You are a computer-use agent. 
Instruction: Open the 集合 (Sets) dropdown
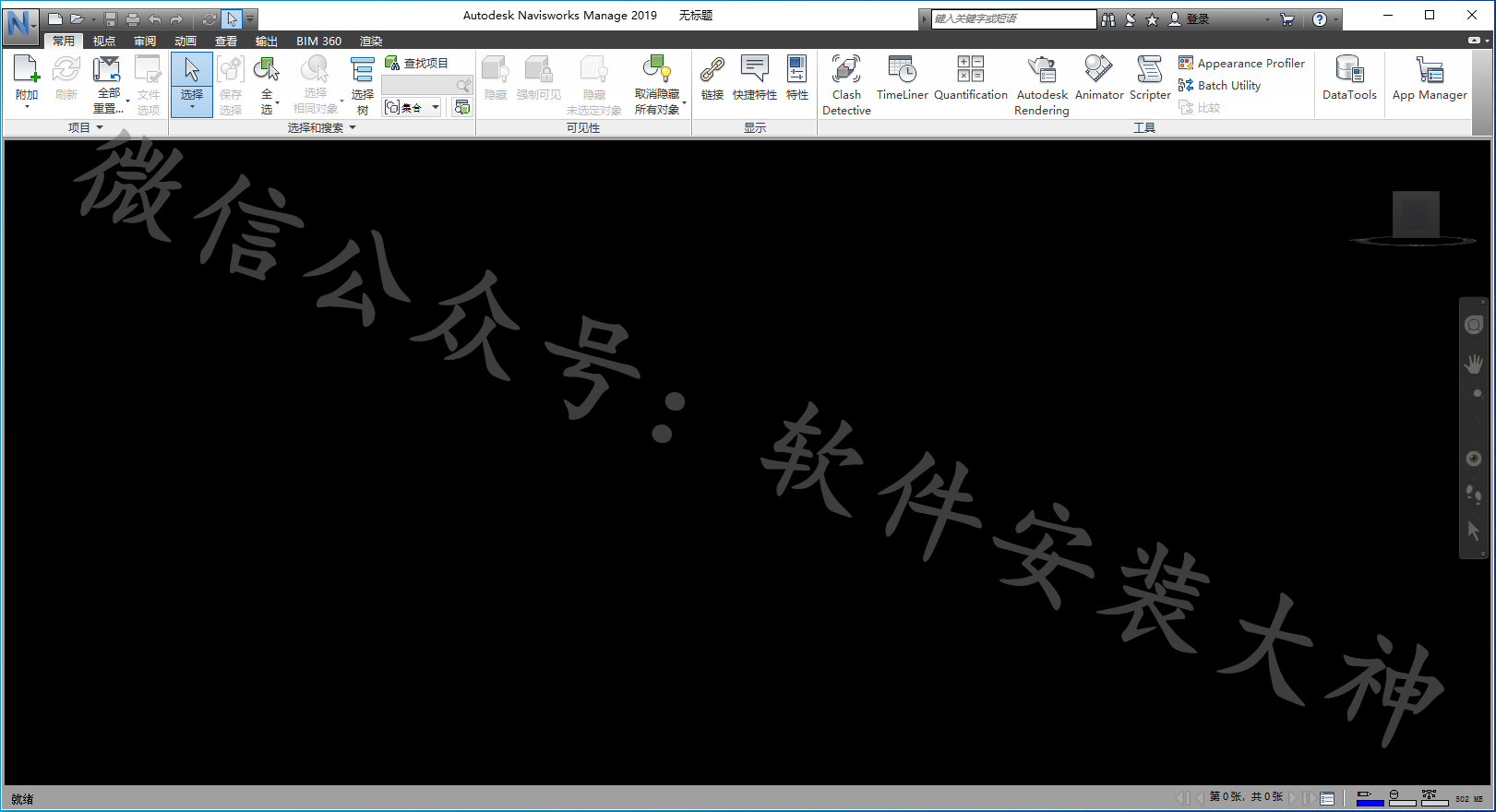click(x=412, y=107)
